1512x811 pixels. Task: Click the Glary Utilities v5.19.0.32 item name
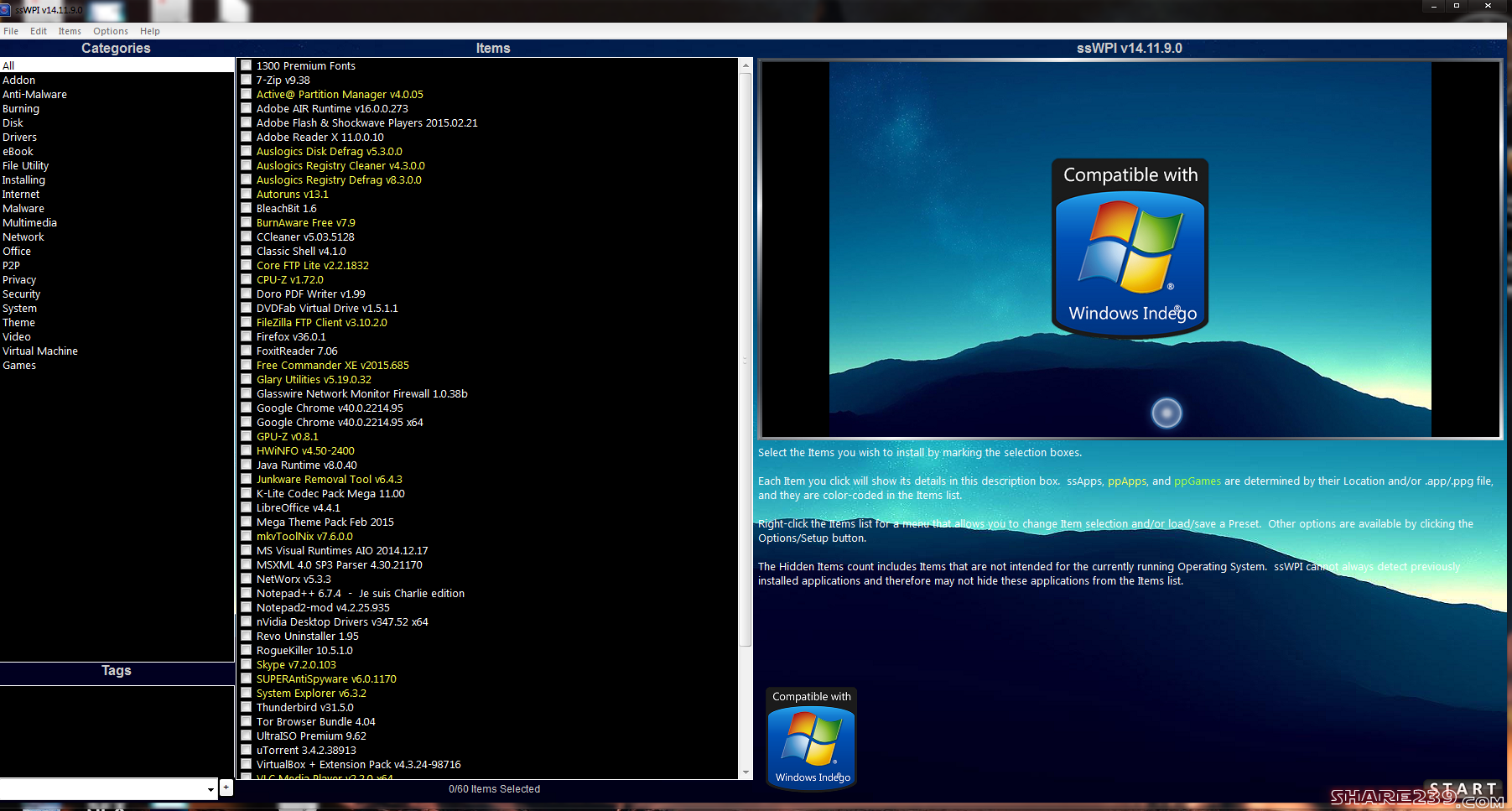pyautogui.click(x=314, y=379)
